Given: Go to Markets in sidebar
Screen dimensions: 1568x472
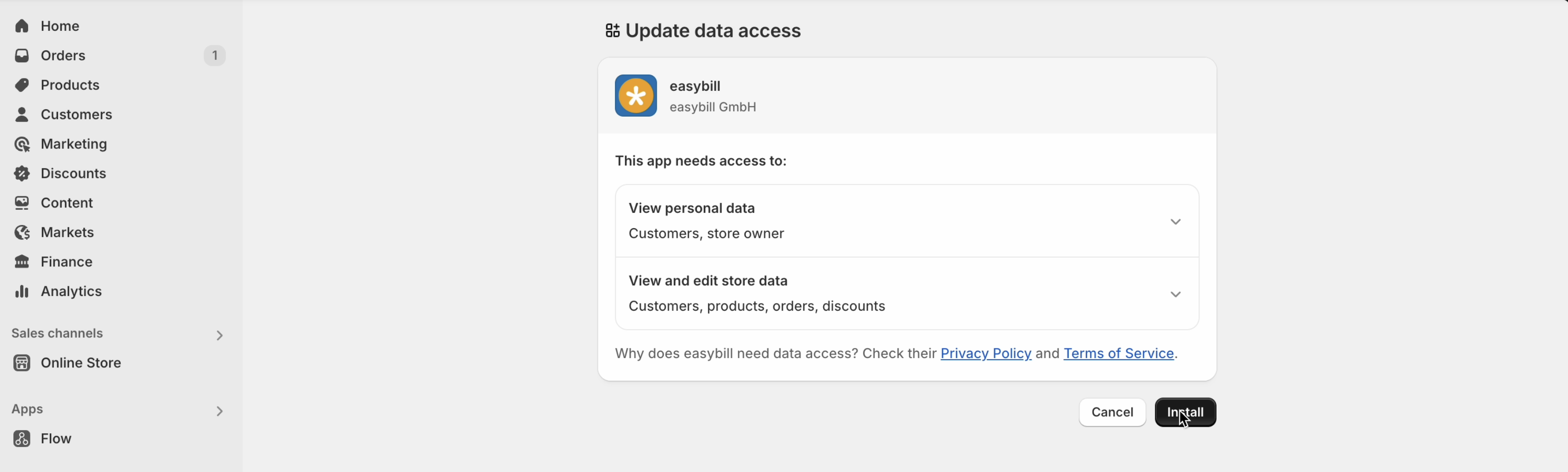Looking at the screenshot, I should pyautogui.click(x=67, y=233).
